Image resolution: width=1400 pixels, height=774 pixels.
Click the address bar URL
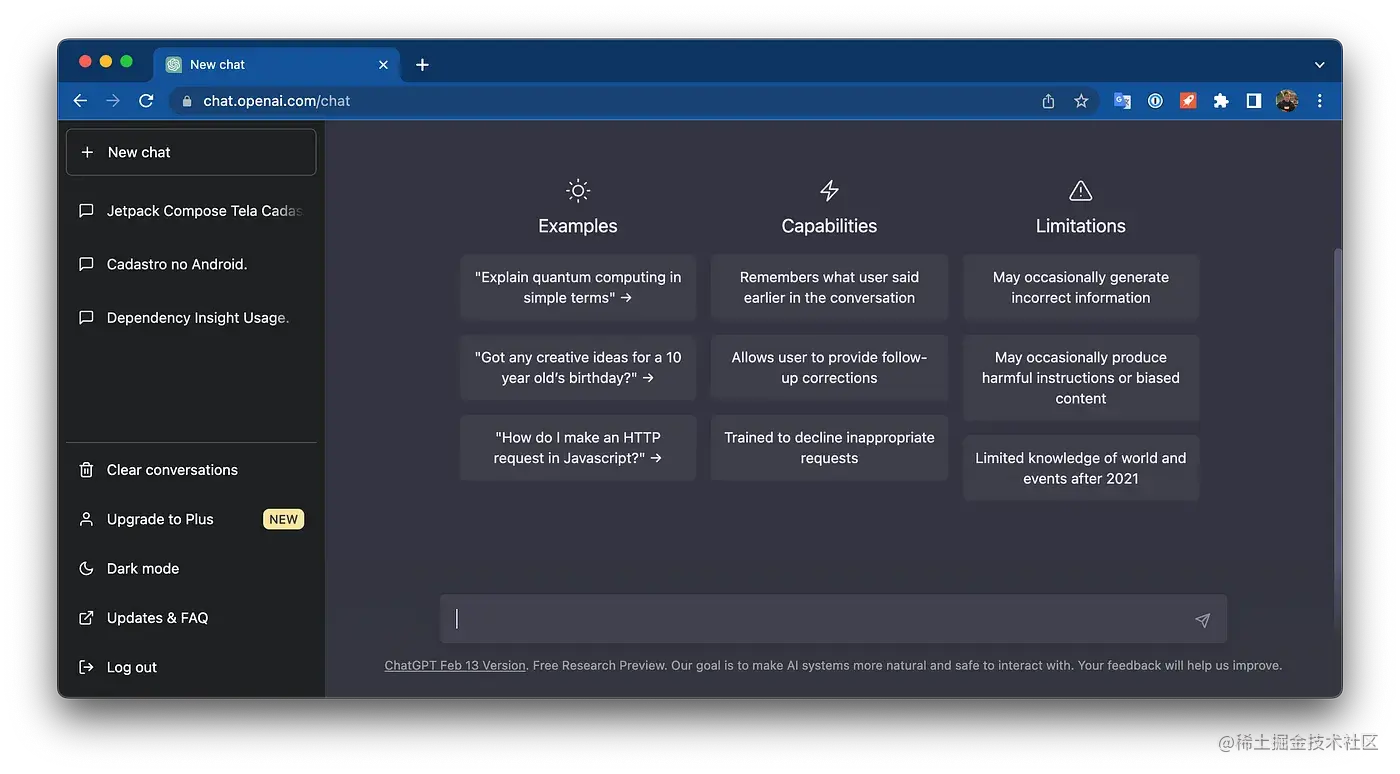pos(277,101)
